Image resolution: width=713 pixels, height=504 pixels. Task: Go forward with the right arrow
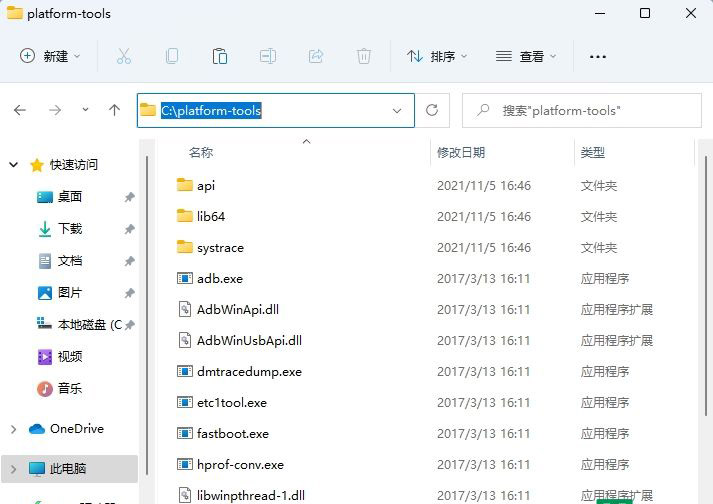55,110
